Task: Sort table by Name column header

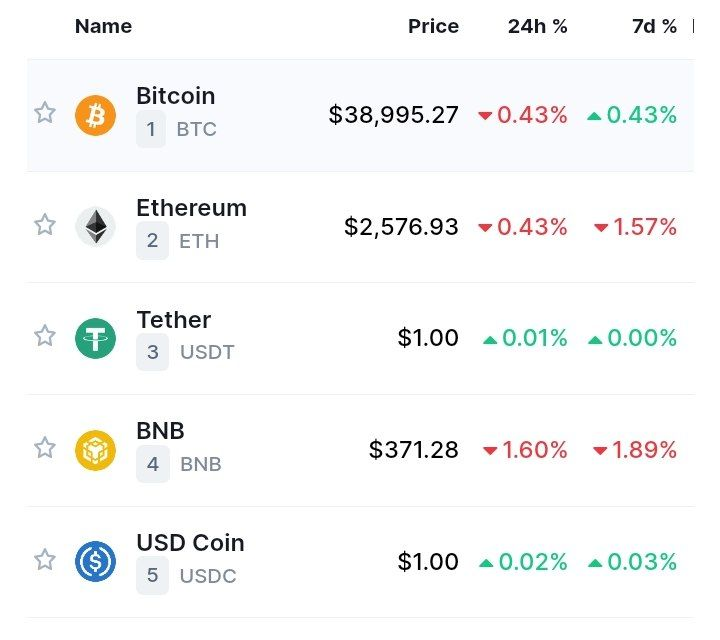Action: (x=103, y=26)
